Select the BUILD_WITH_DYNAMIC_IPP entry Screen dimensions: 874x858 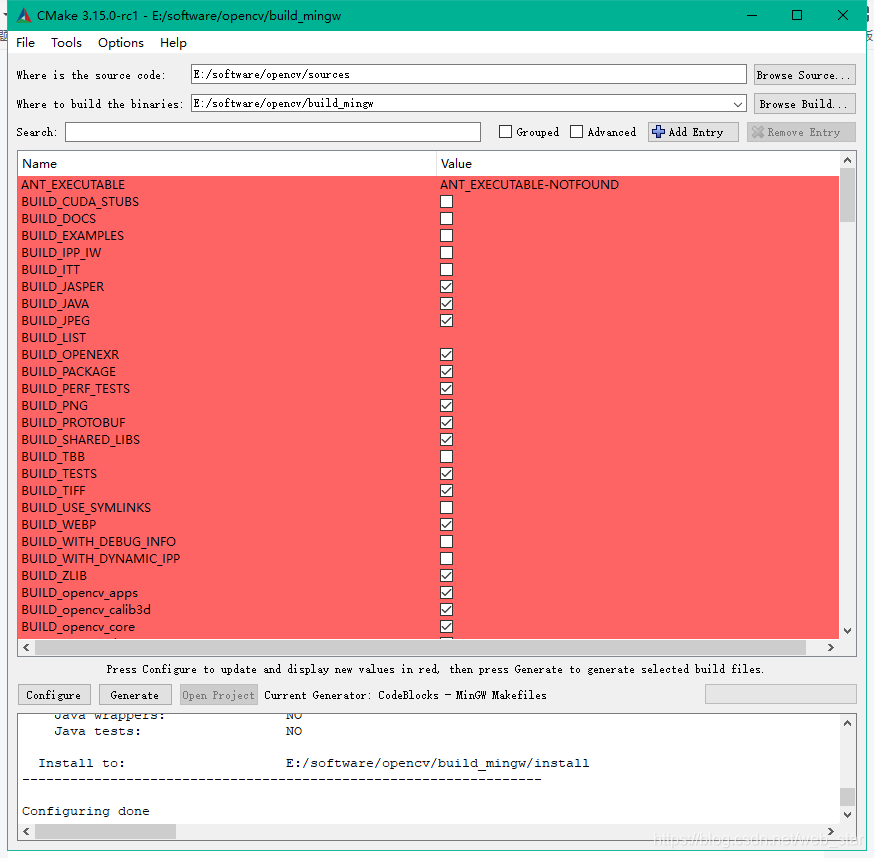[x=101, y=559]
